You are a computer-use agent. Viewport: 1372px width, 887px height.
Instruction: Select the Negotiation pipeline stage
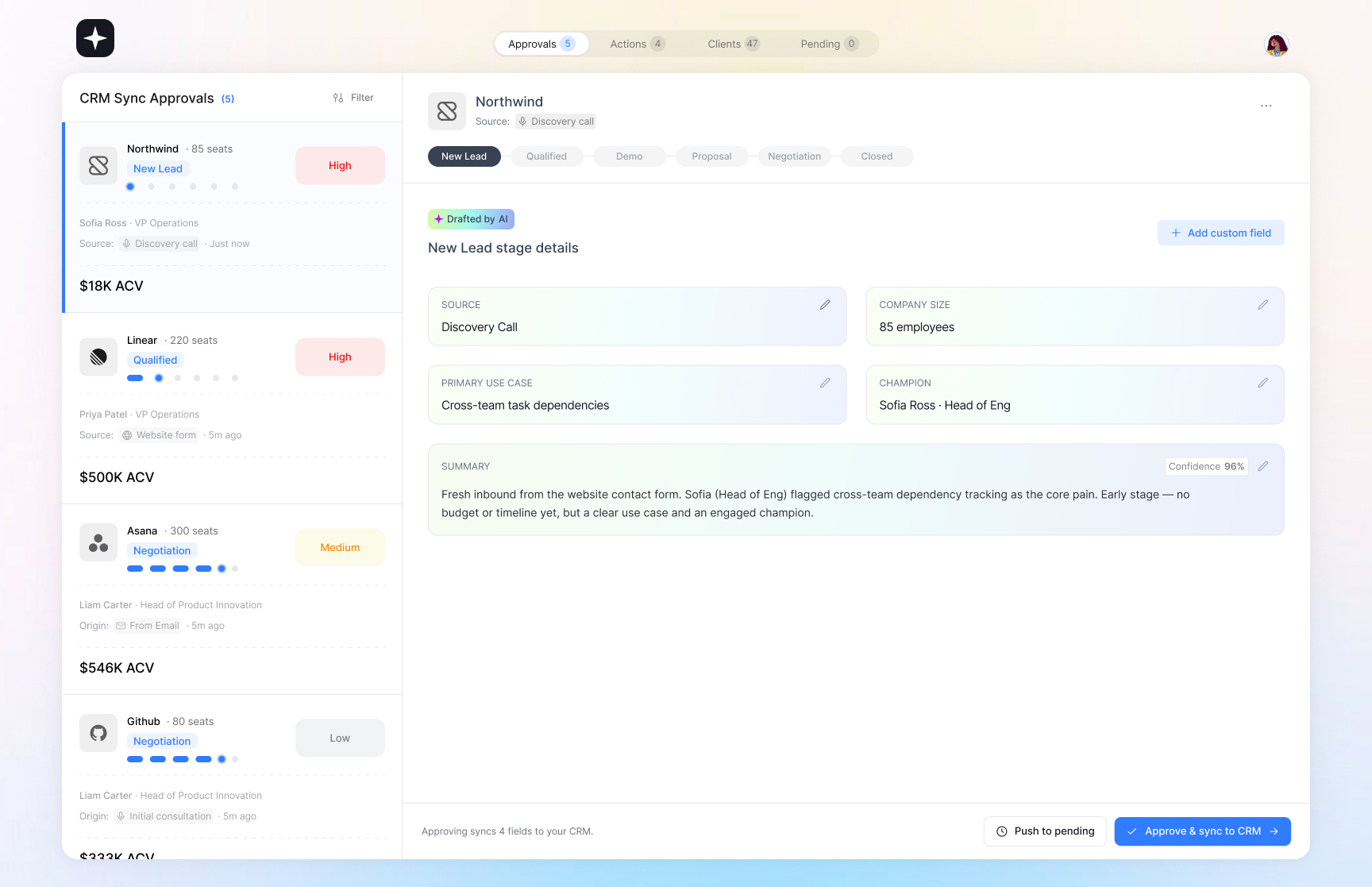795,156
